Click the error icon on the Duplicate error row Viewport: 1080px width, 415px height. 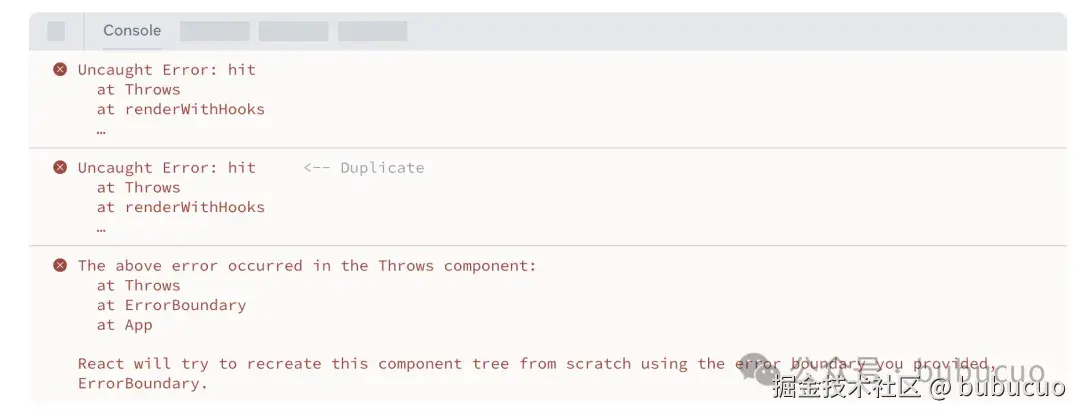point(60,168)
